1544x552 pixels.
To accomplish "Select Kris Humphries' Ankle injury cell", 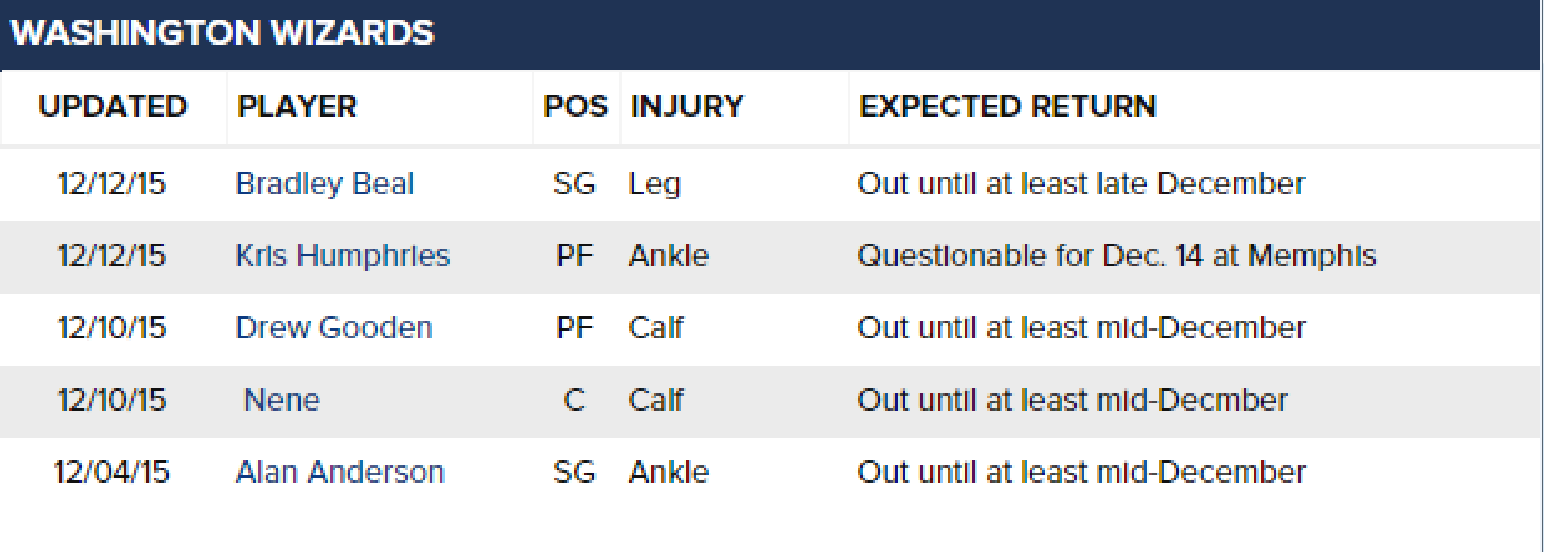I will (x=669, y=256).
